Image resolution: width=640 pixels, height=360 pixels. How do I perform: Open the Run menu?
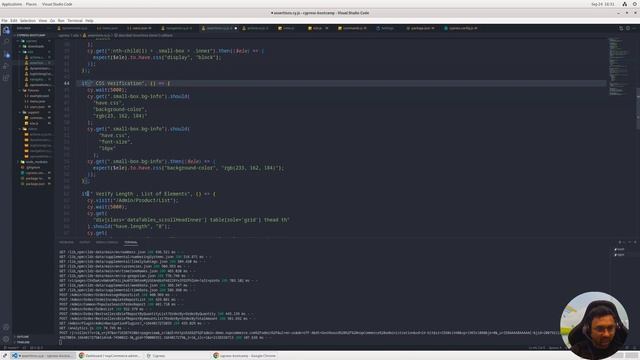pyautogui.click(x=61, y=20)
